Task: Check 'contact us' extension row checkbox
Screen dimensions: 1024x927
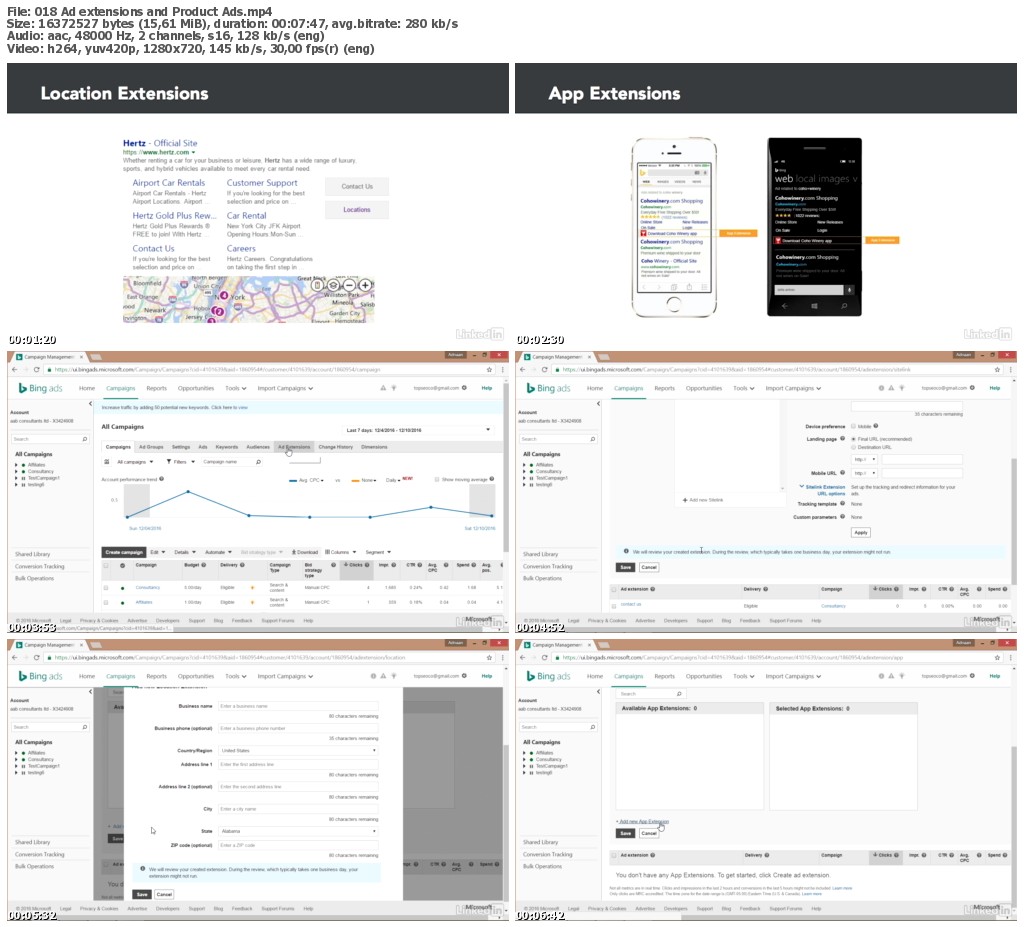Action: 614,606
